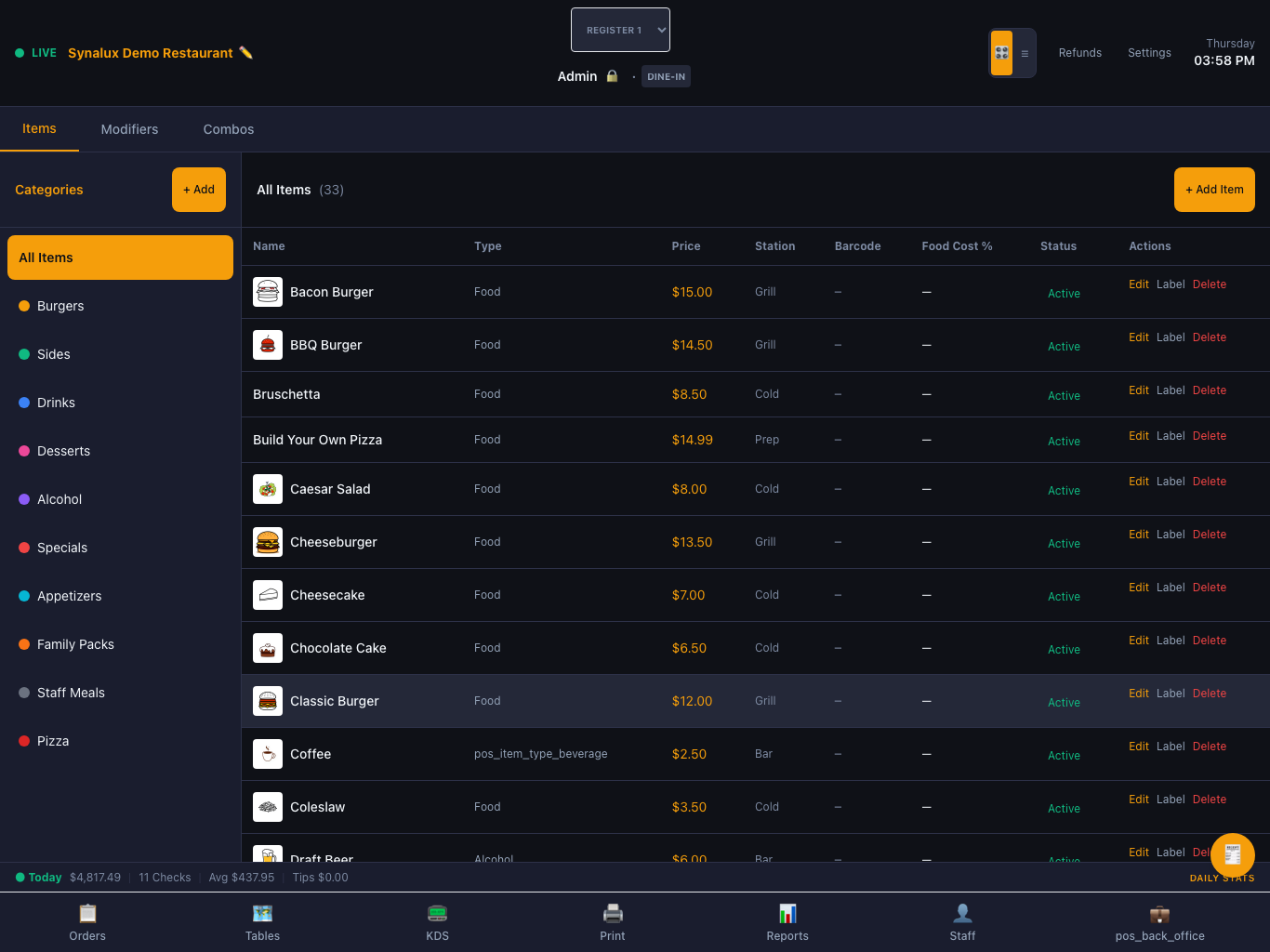Open the KDS kitchen display icon
1270x952 pixels.
pyautogui.click(x=438, y=914)
